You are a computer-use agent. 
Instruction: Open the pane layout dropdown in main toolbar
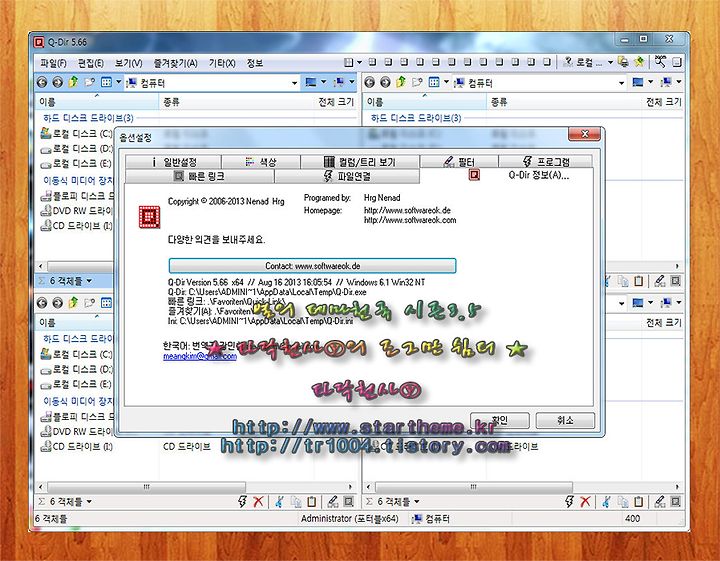click(x=360, y=62)
